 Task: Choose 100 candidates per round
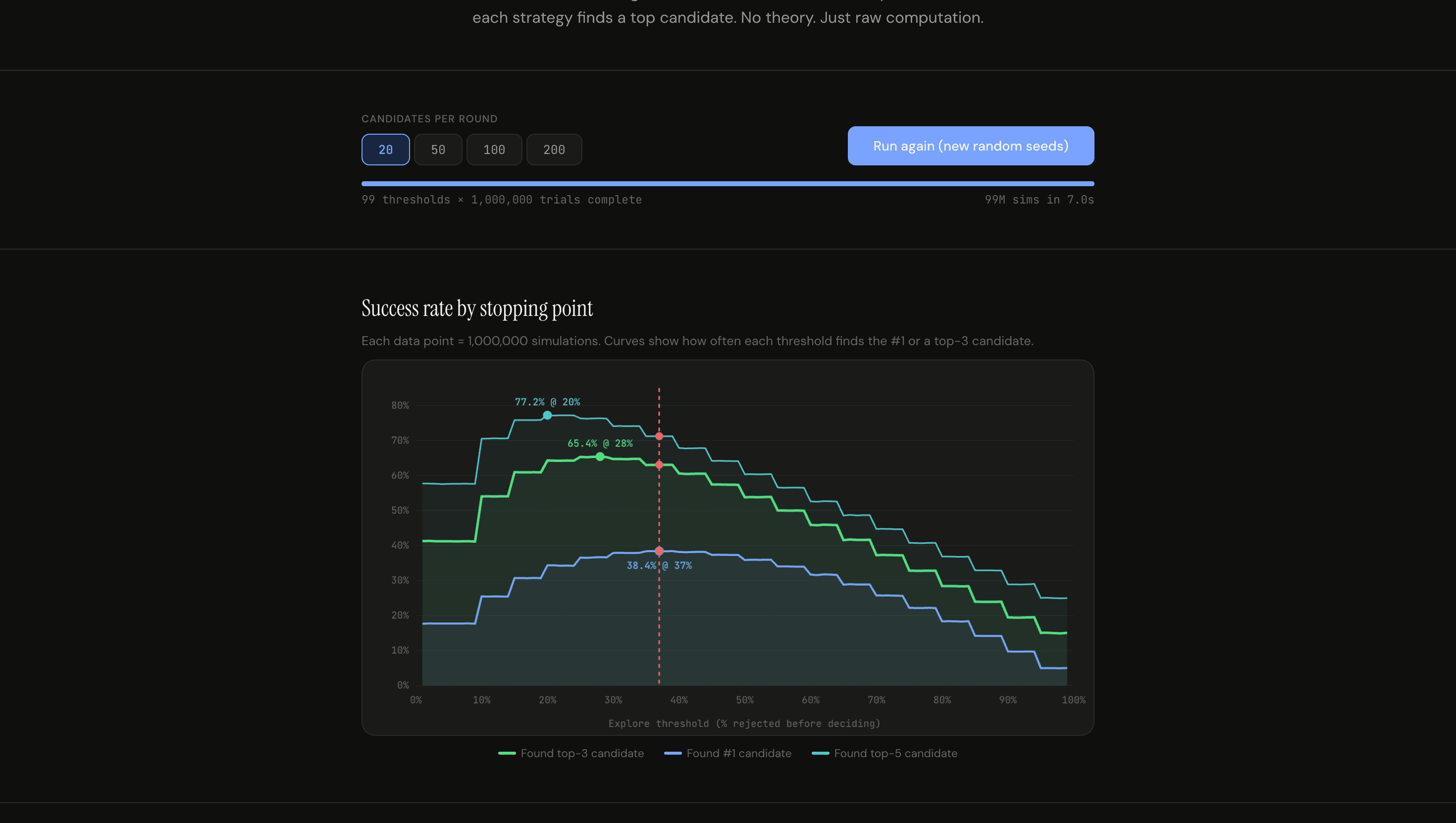tap(494, 150)
